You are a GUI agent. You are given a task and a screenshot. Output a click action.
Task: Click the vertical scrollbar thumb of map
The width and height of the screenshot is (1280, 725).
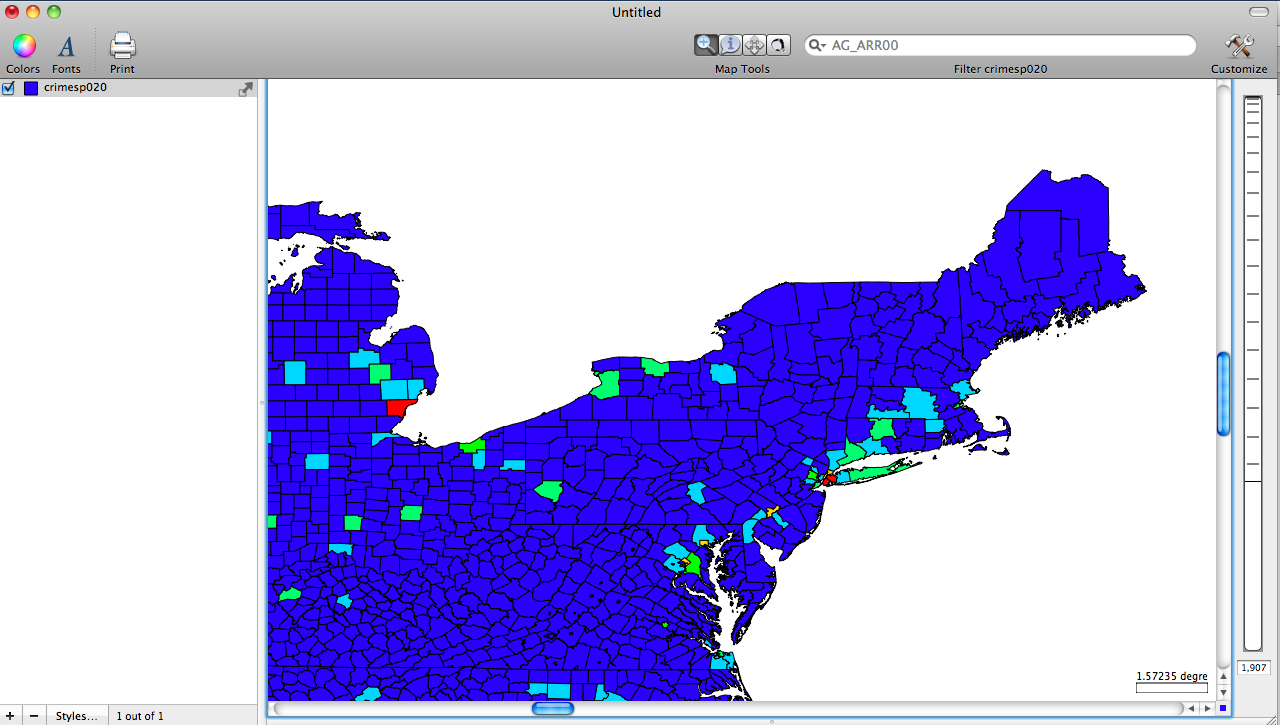(1223, 393)
